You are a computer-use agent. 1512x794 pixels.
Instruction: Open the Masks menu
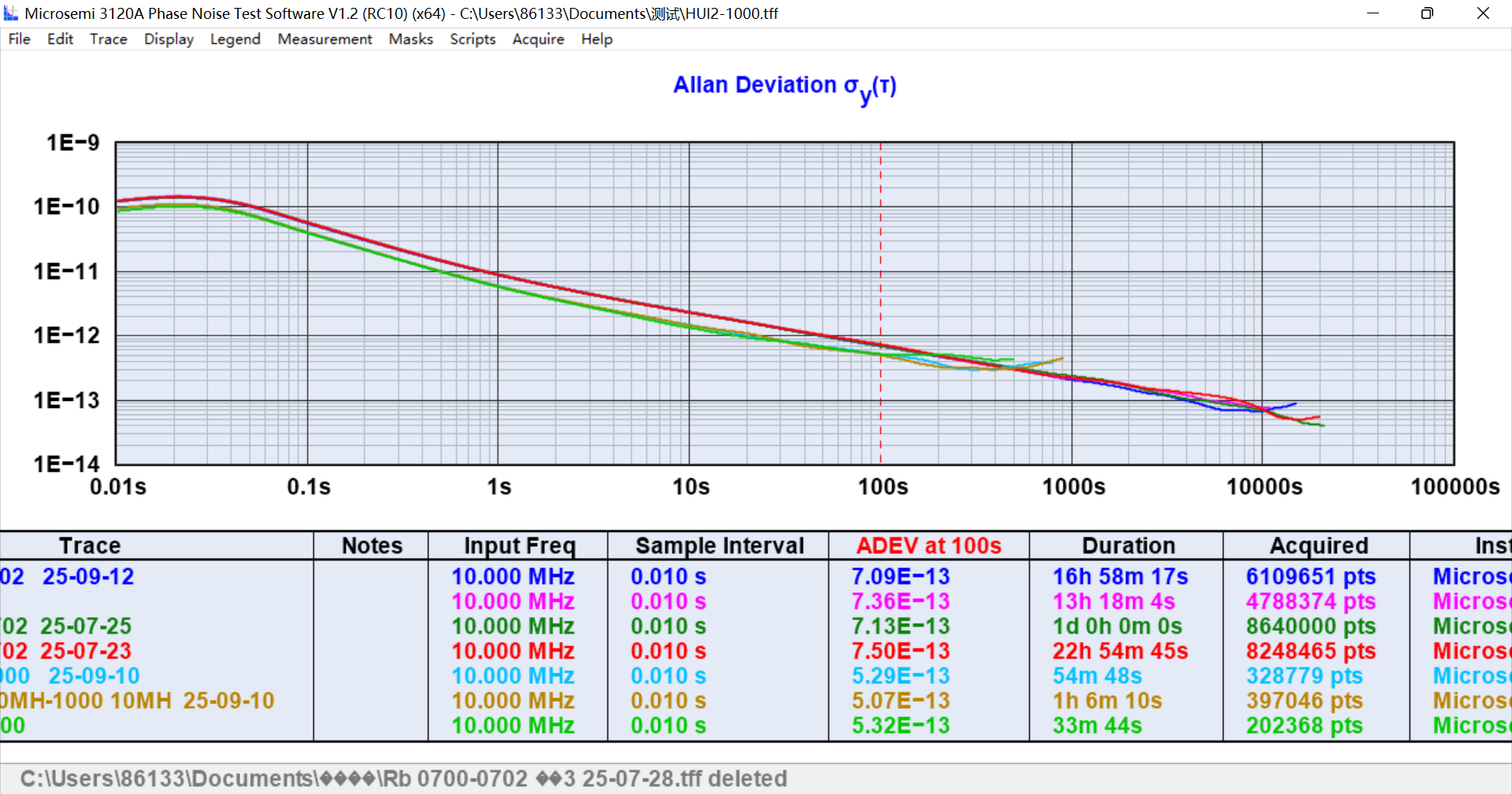(410, 39)
